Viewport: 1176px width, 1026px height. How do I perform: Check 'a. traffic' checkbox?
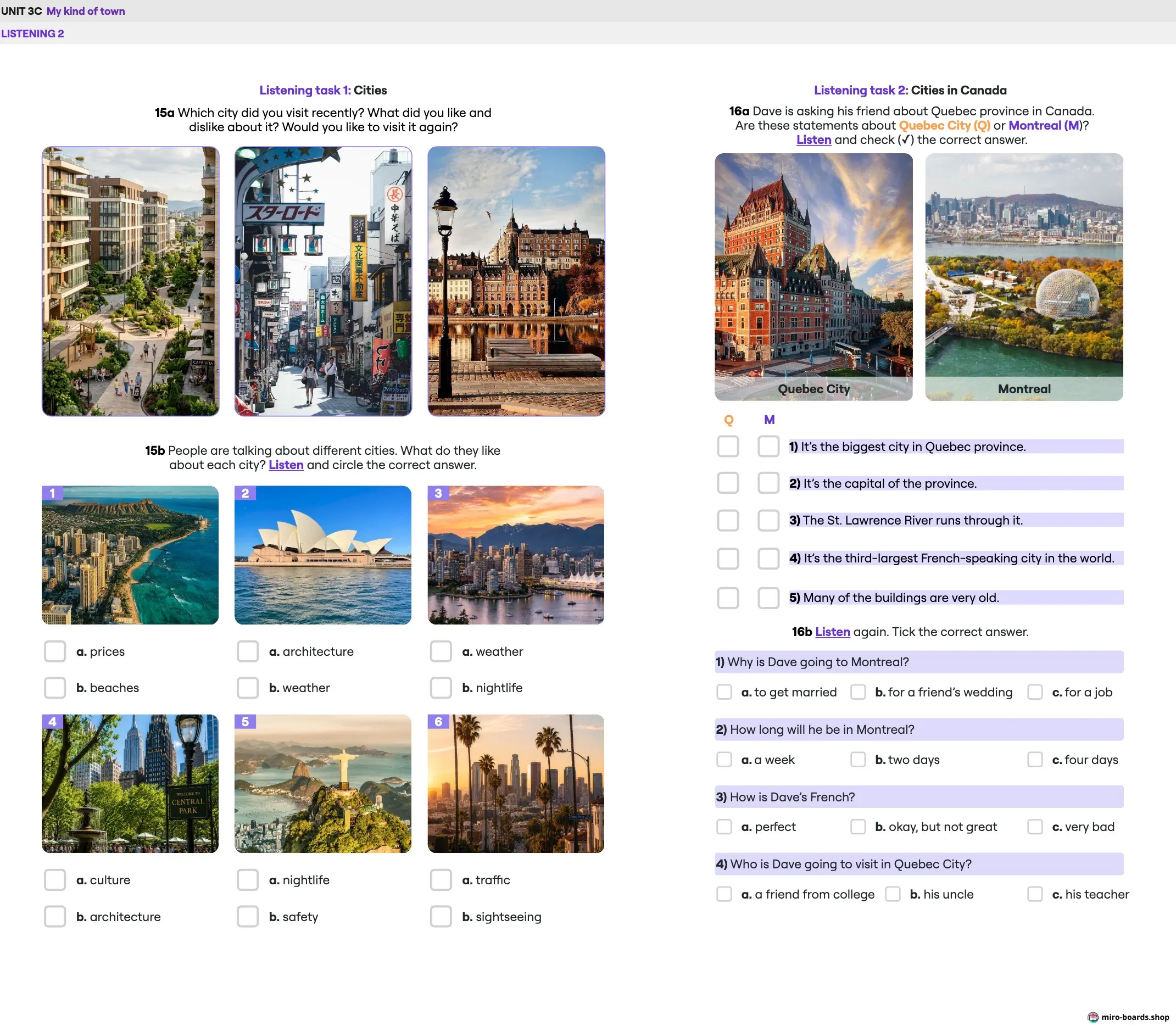click(x=441, y=880)
